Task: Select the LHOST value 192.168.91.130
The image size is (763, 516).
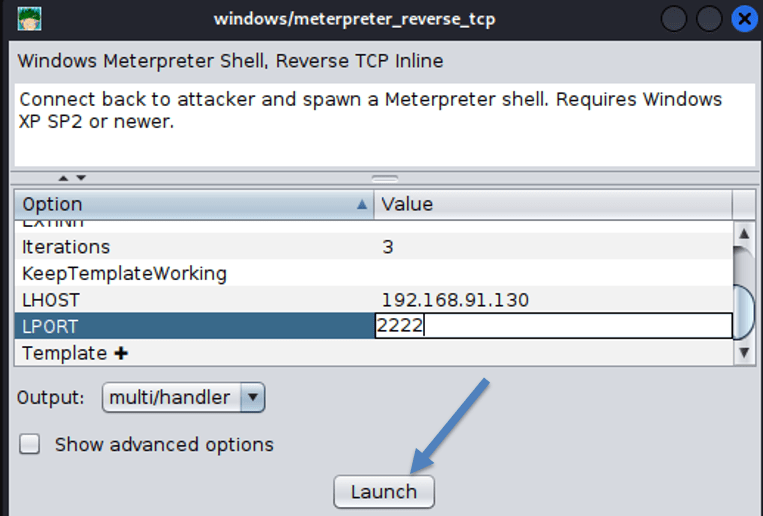Action: pos(455,300)
